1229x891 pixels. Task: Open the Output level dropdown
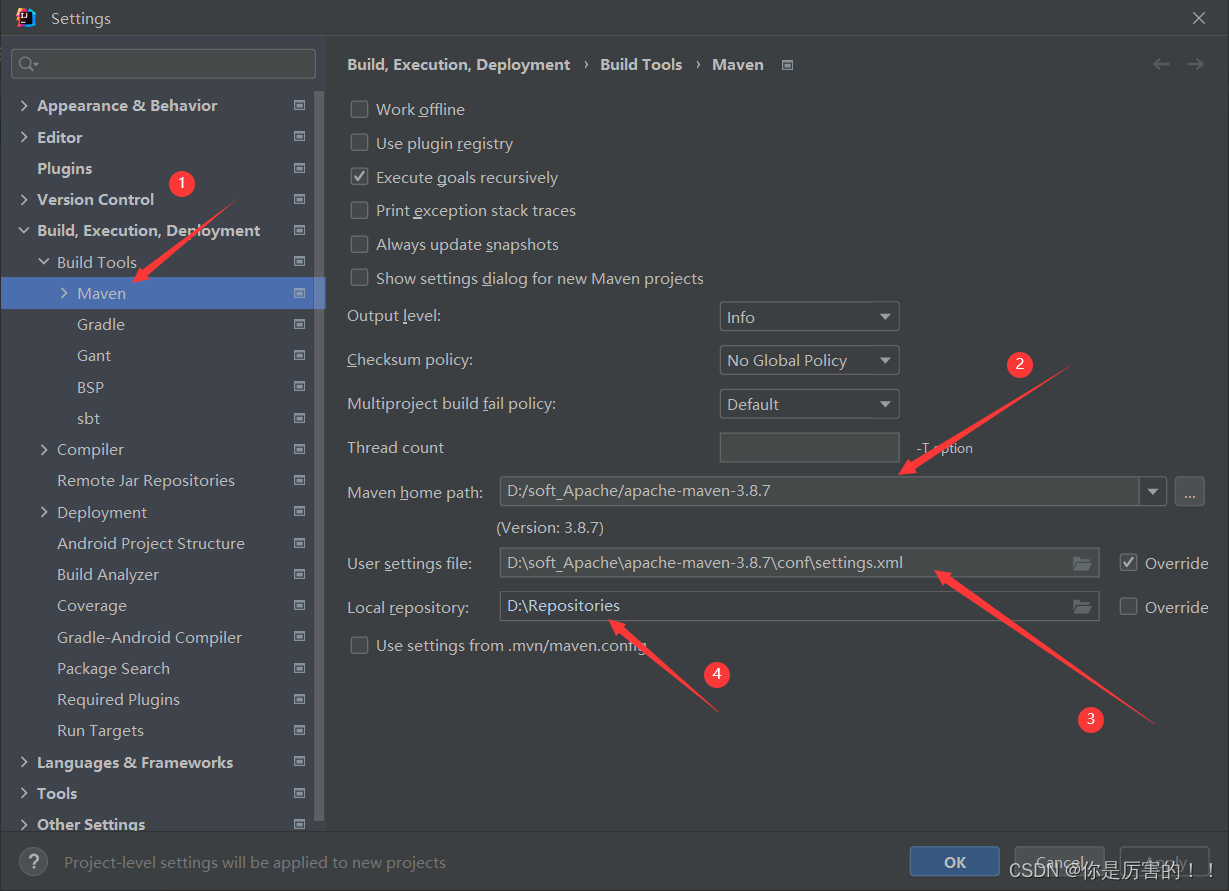tap(809, 317)
